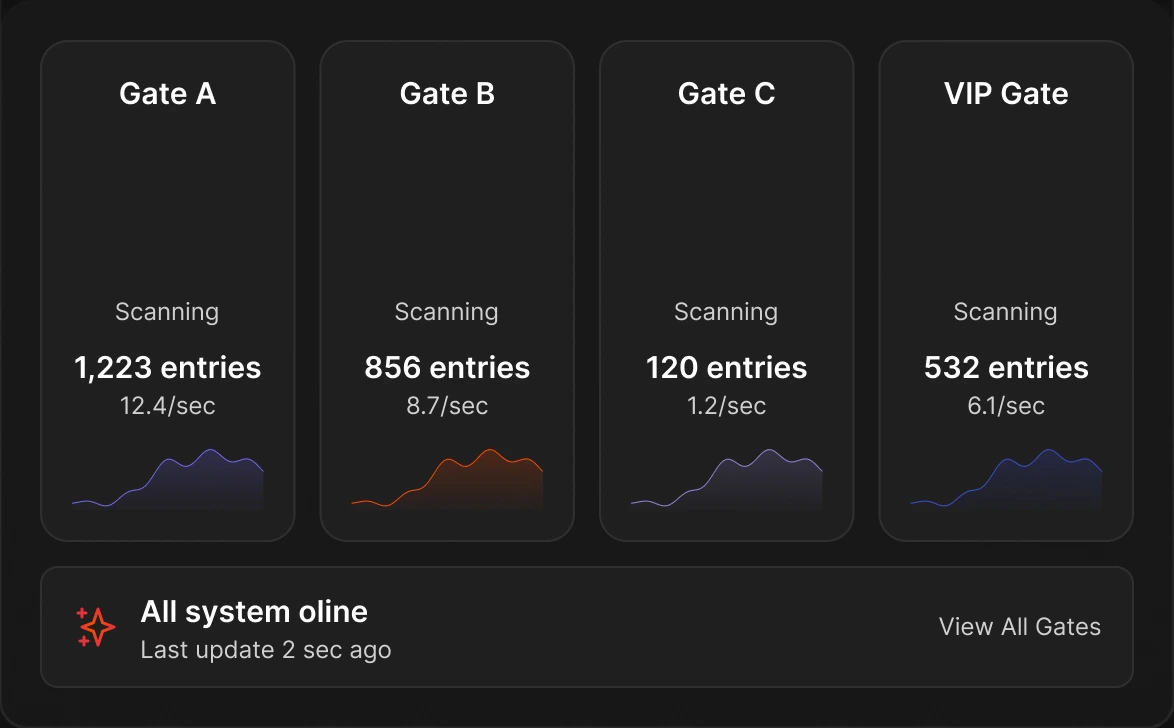The width and height of the screenshot is (1174, 728).
Task: Click the 532 entries count
Action: tap(1006, 368)
